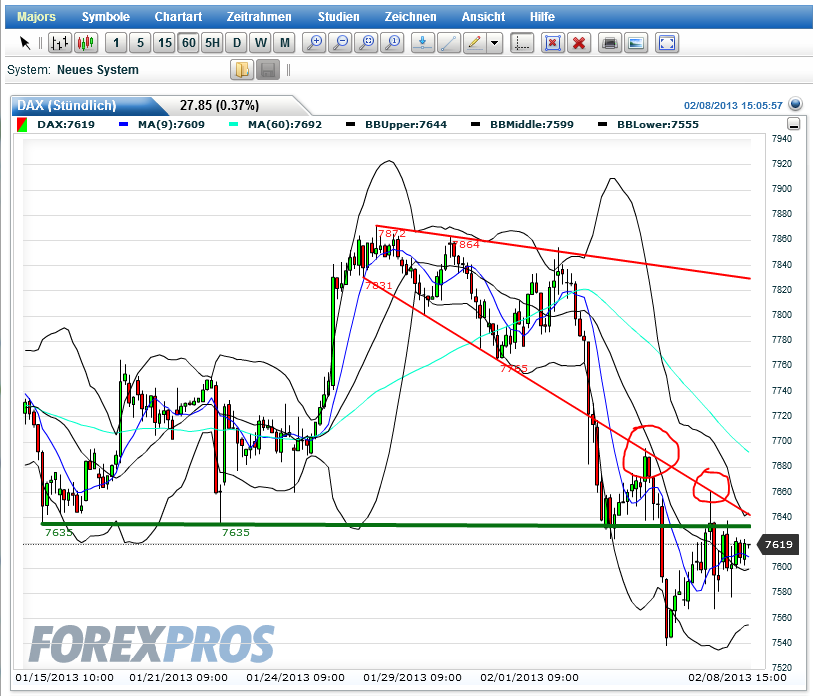Viewport: 816px width, 696px height.
Task: Click the 7619 price label on the axis
Action: point(779,545)
